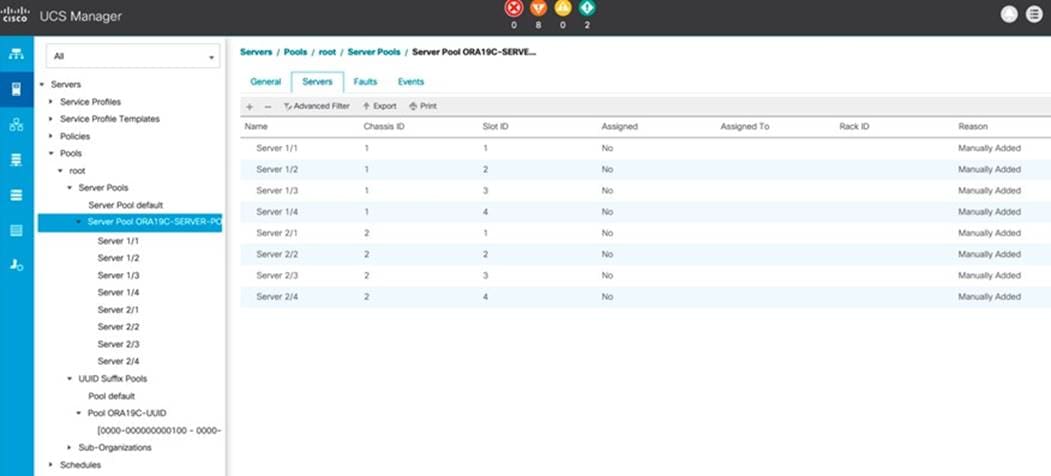Select the Server 1/2 table row
1051x476 pixels.
pyautogui.click(x=645, y=170)
